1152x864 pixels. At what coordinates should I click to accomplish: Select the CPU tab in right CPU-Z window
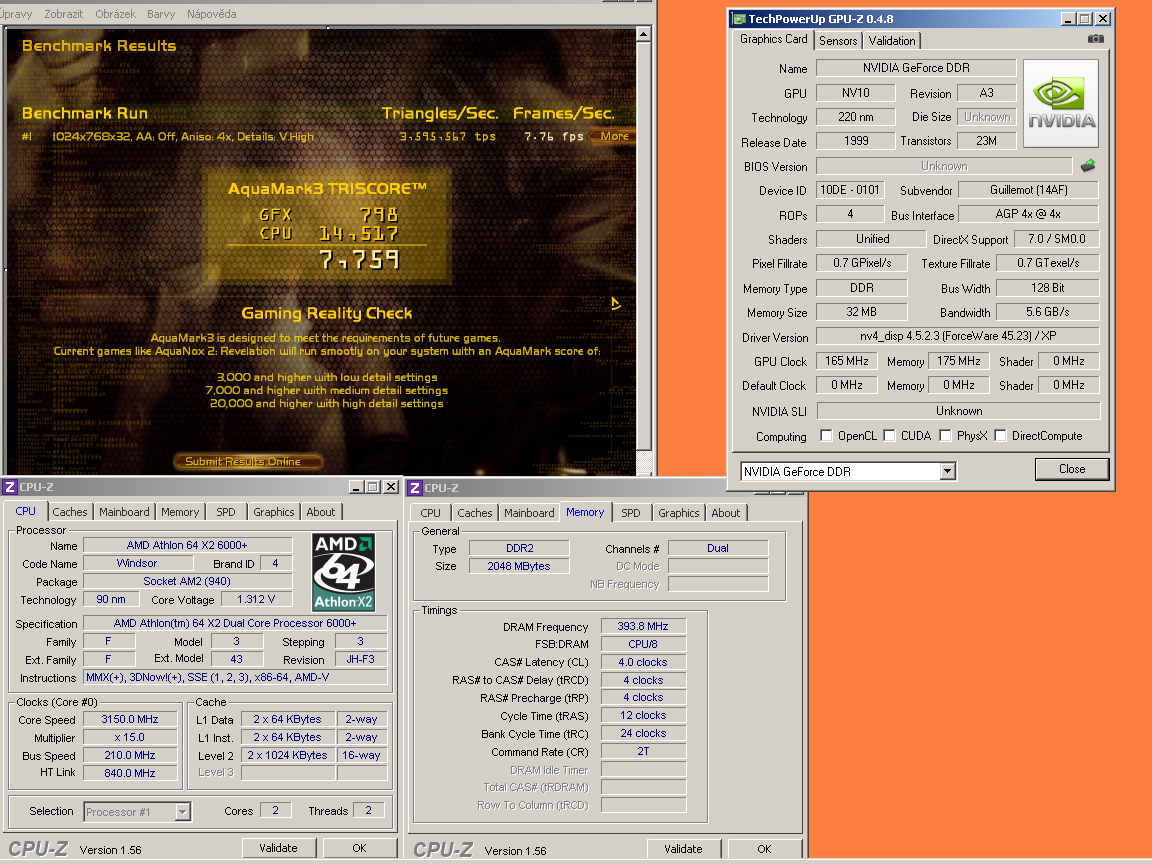tap(431, 513)
